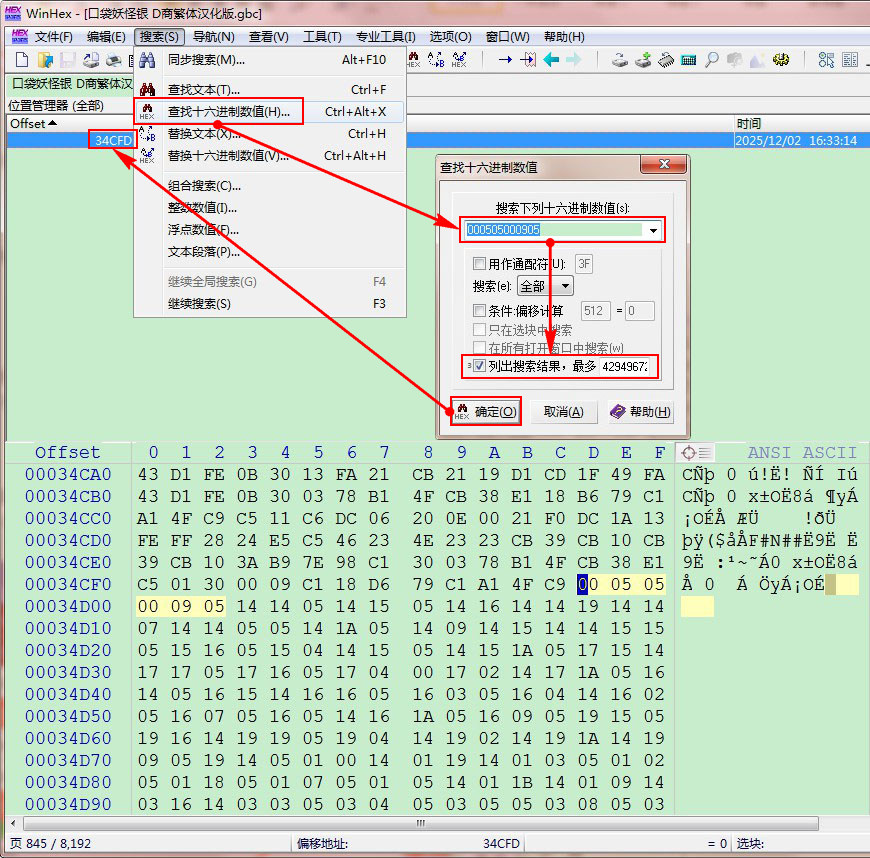Screen dimensions: 870x858
Task: Choose 组合搜索(C) menu entry
Action: click(x=270, y=185)
